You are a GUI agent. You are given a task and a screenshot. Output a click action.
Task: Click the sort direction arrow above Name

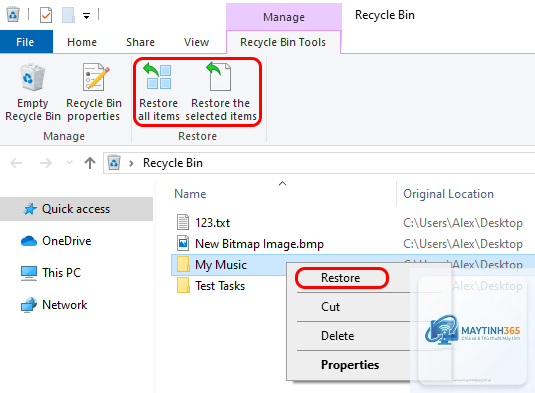(283, 184)
